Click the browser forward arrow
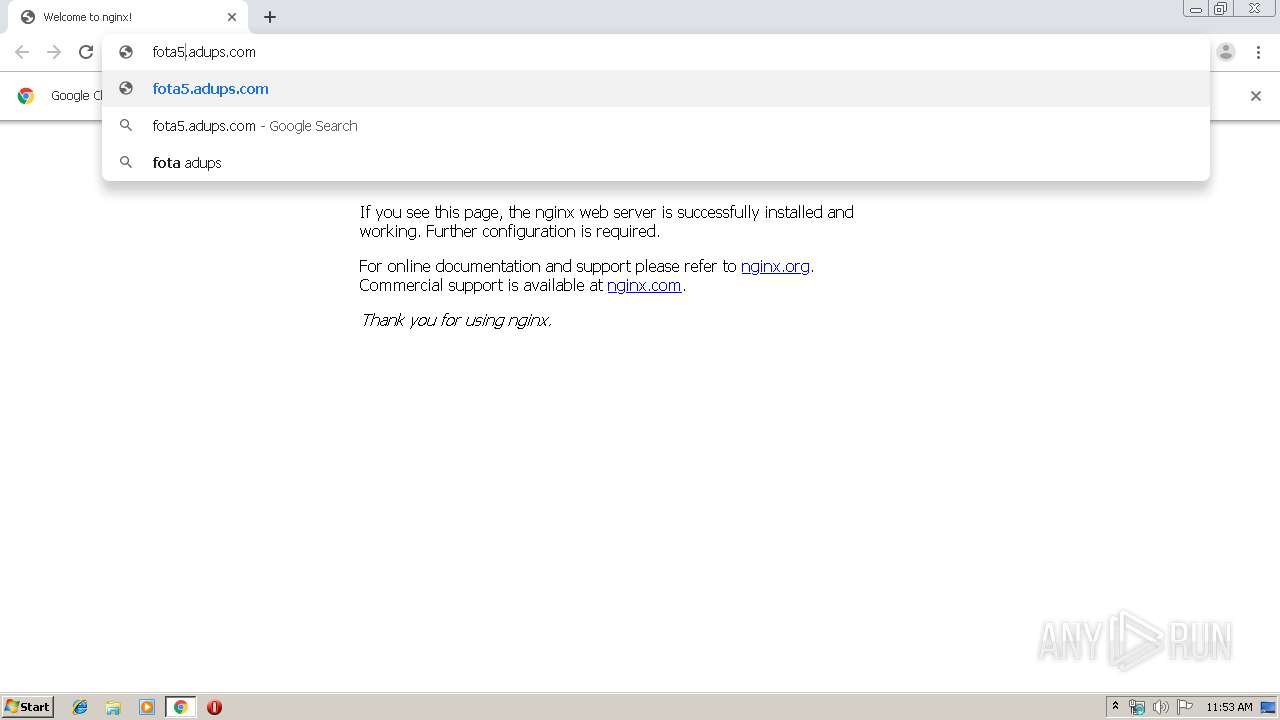 (x=54, y=52)
